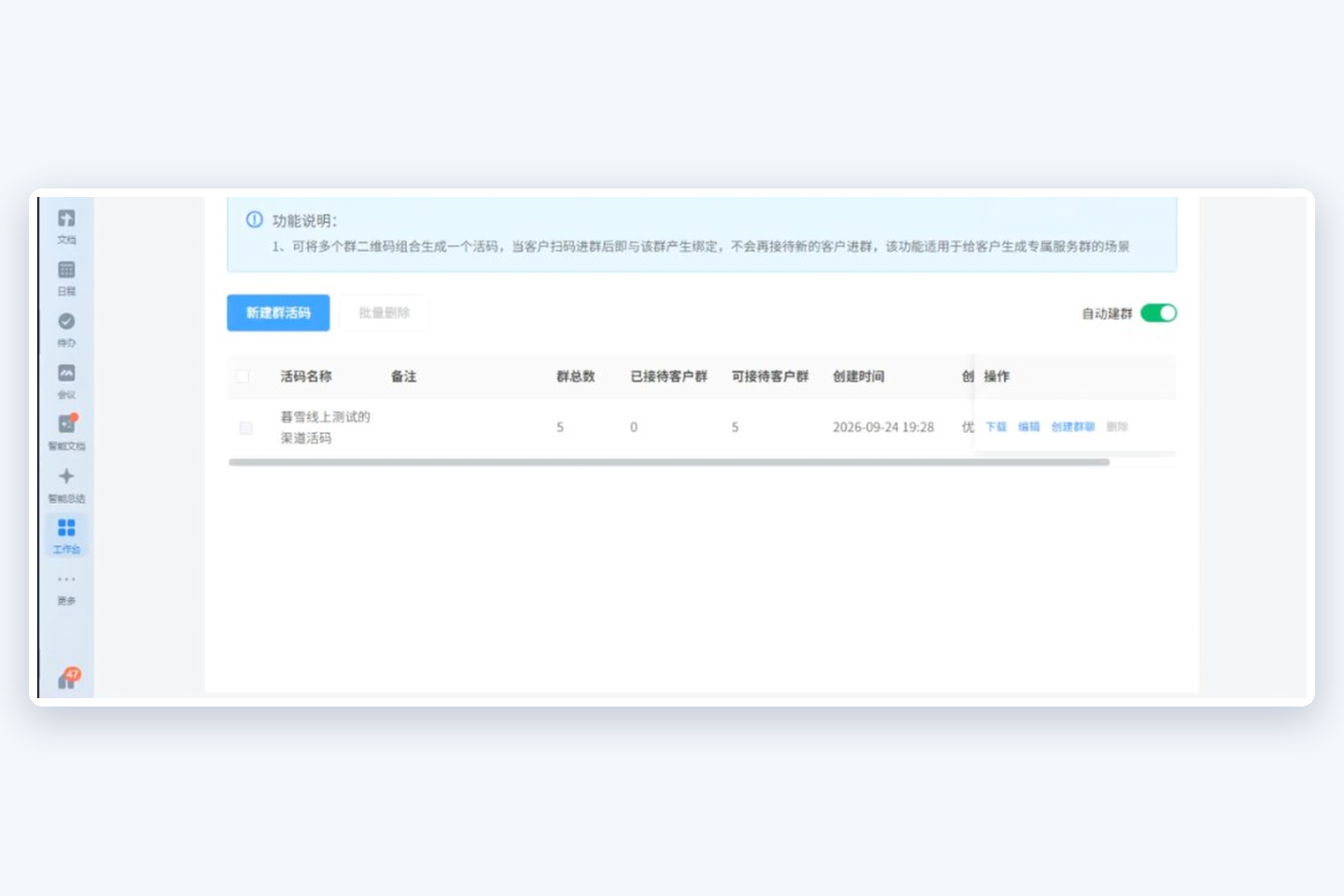Open 智能文档 in the sidebar
Screen dimensions: 1344x896
pyautogui.click(x=66, y=433)
